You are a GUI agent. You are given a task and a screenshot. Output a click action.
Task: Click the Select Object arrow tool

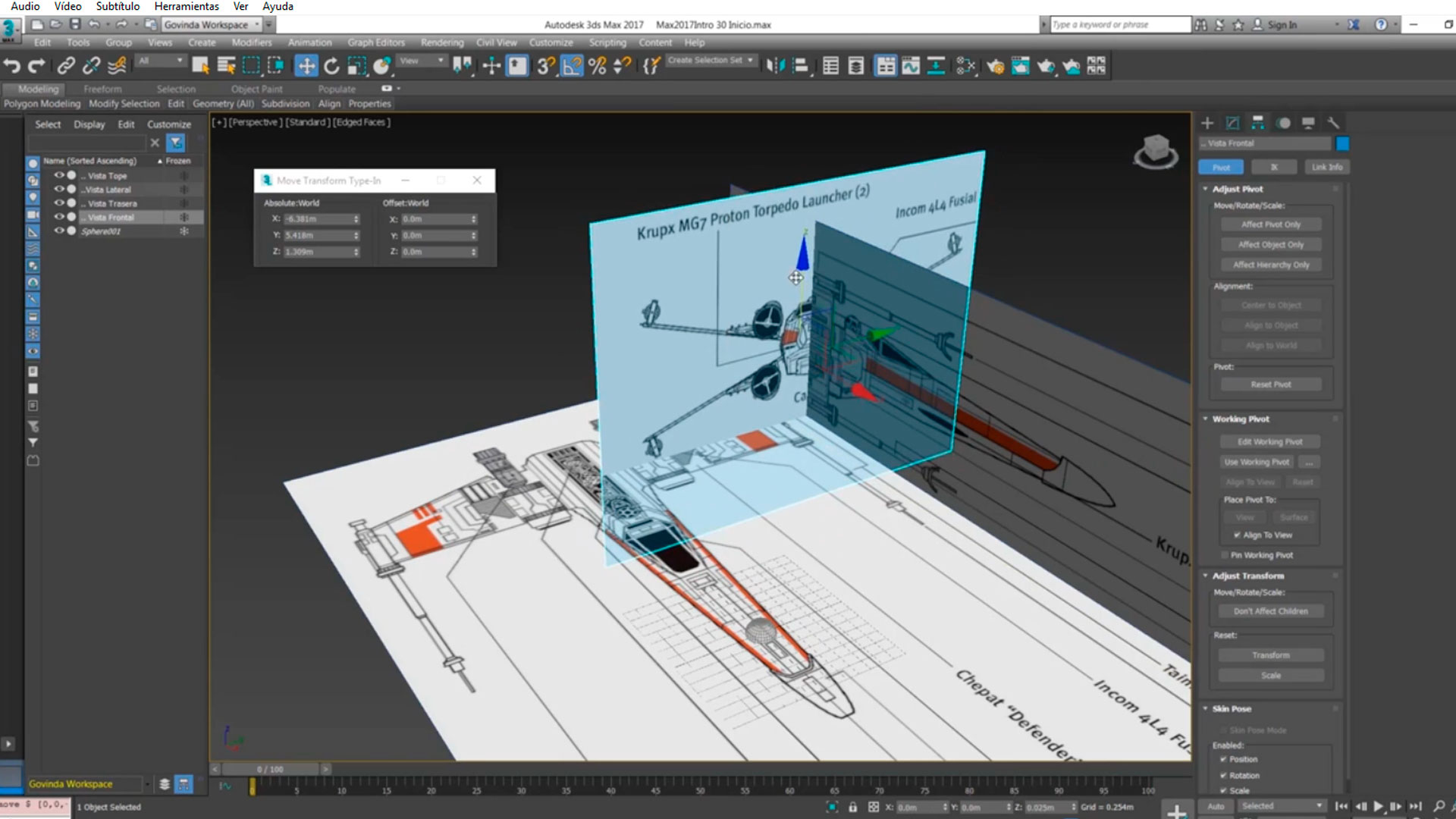click(200, 66)
